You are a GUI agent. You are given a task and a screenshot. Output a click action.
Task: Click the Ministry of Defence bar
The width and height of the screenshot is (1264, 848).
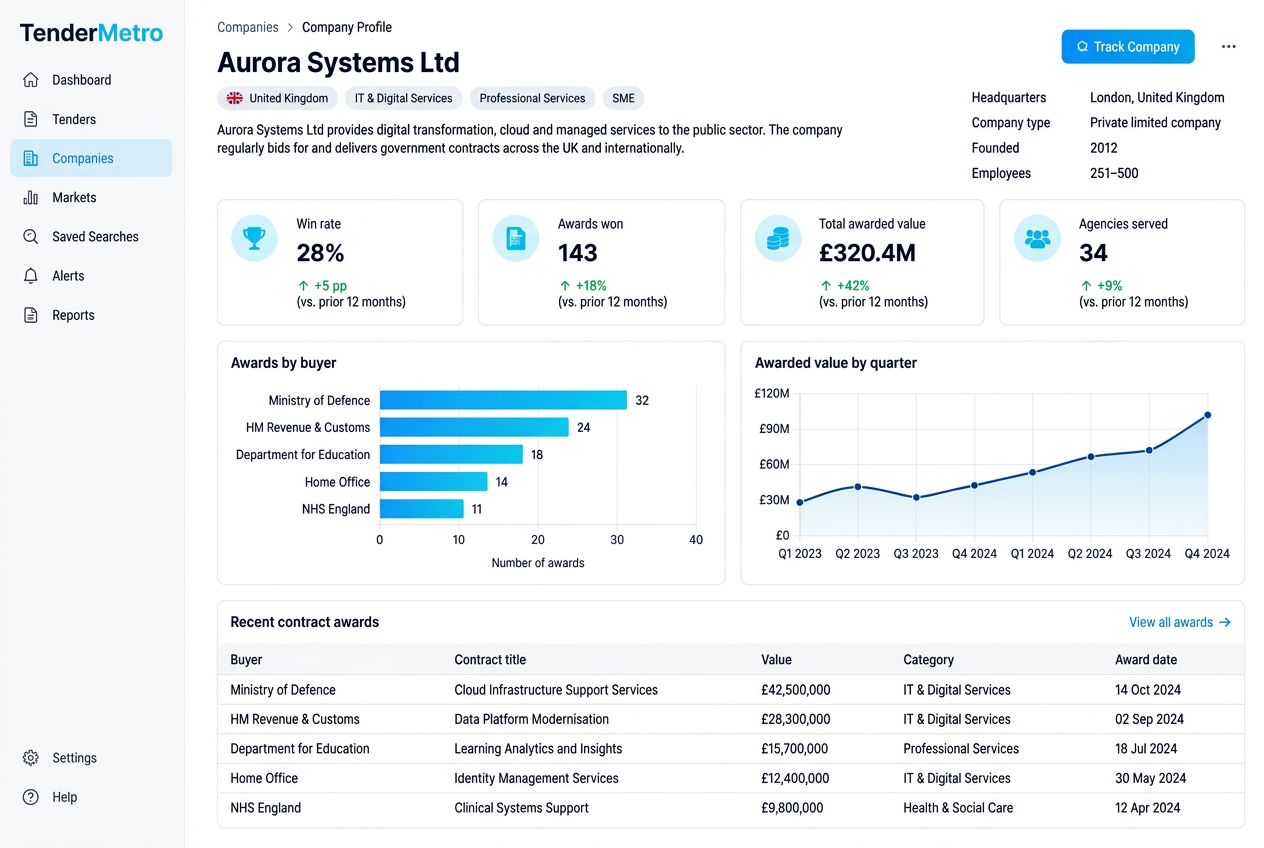[x=503, y=400]
